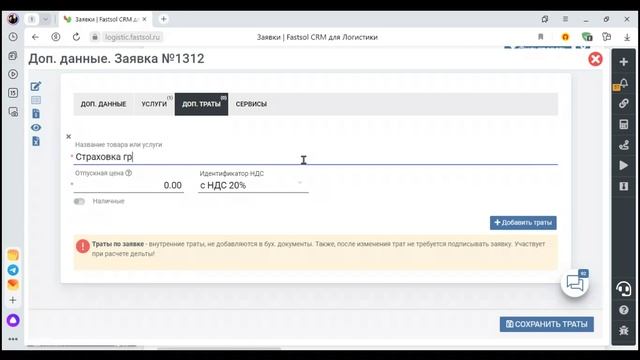Screen dimensions: 640x360
Task: Go back in browser
Action: tap(36, 37)
